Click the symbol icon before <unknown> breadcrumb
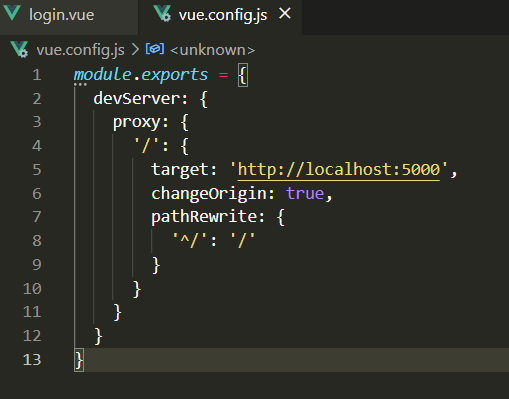Viewport: 509px width, 399px height. pos(155,49)
